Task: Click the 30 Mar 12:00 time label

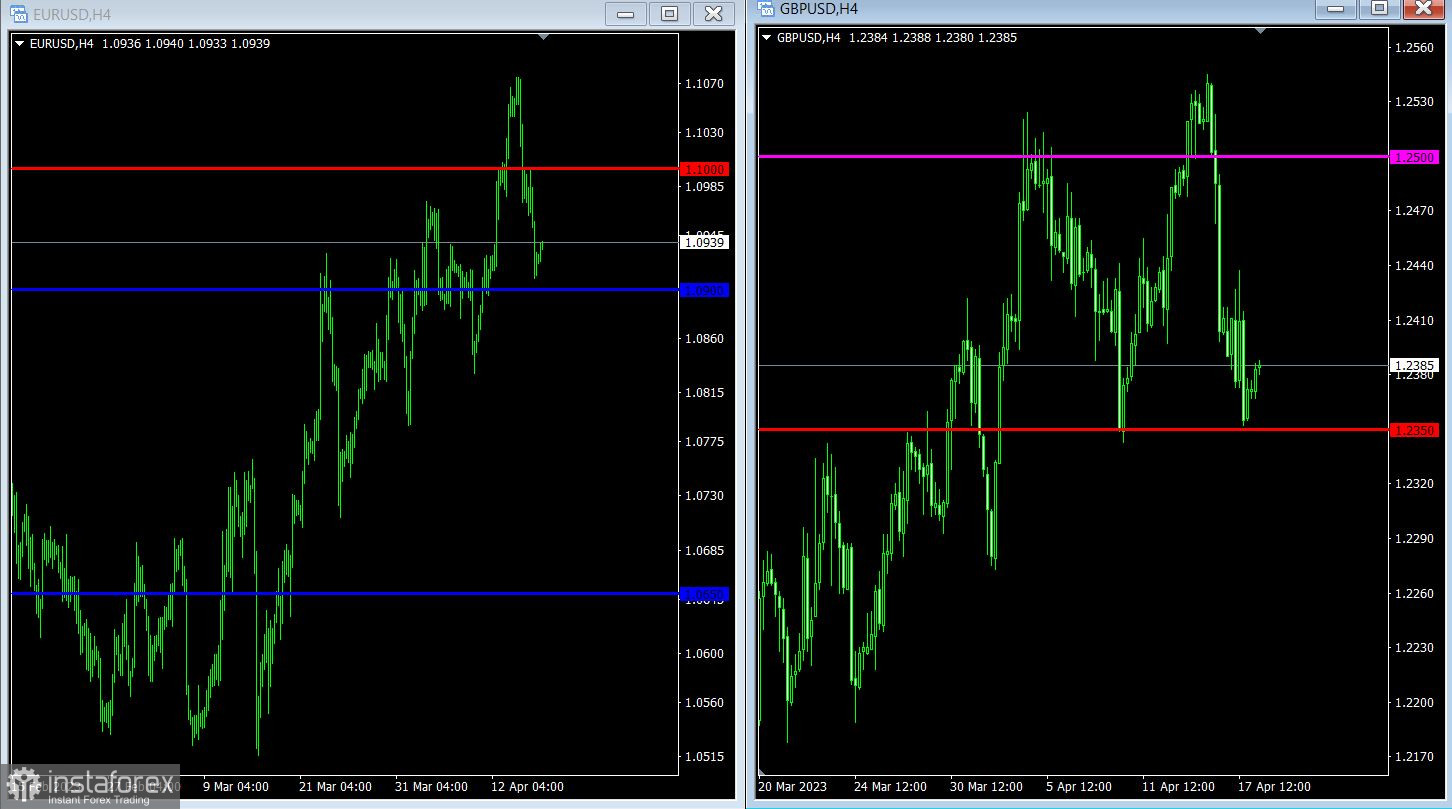Action: 986,787
